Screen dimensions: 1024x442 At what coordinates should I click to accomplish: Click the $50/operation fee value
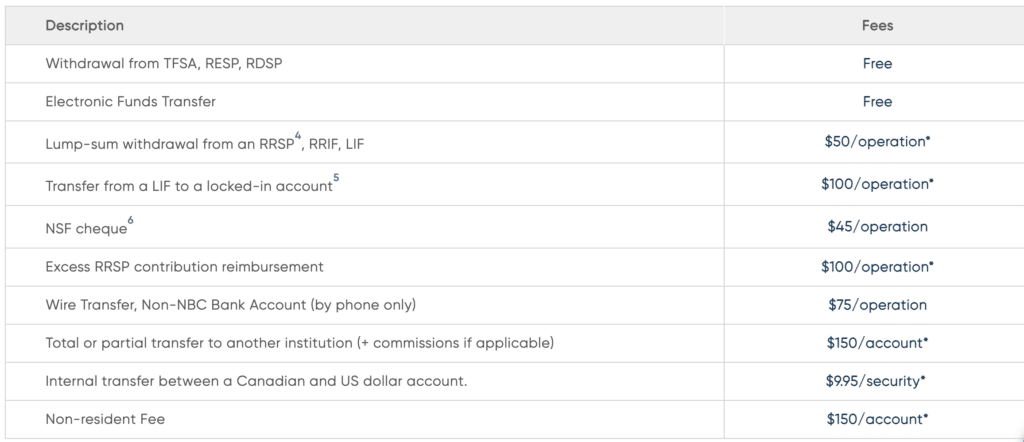pos(877,142)
